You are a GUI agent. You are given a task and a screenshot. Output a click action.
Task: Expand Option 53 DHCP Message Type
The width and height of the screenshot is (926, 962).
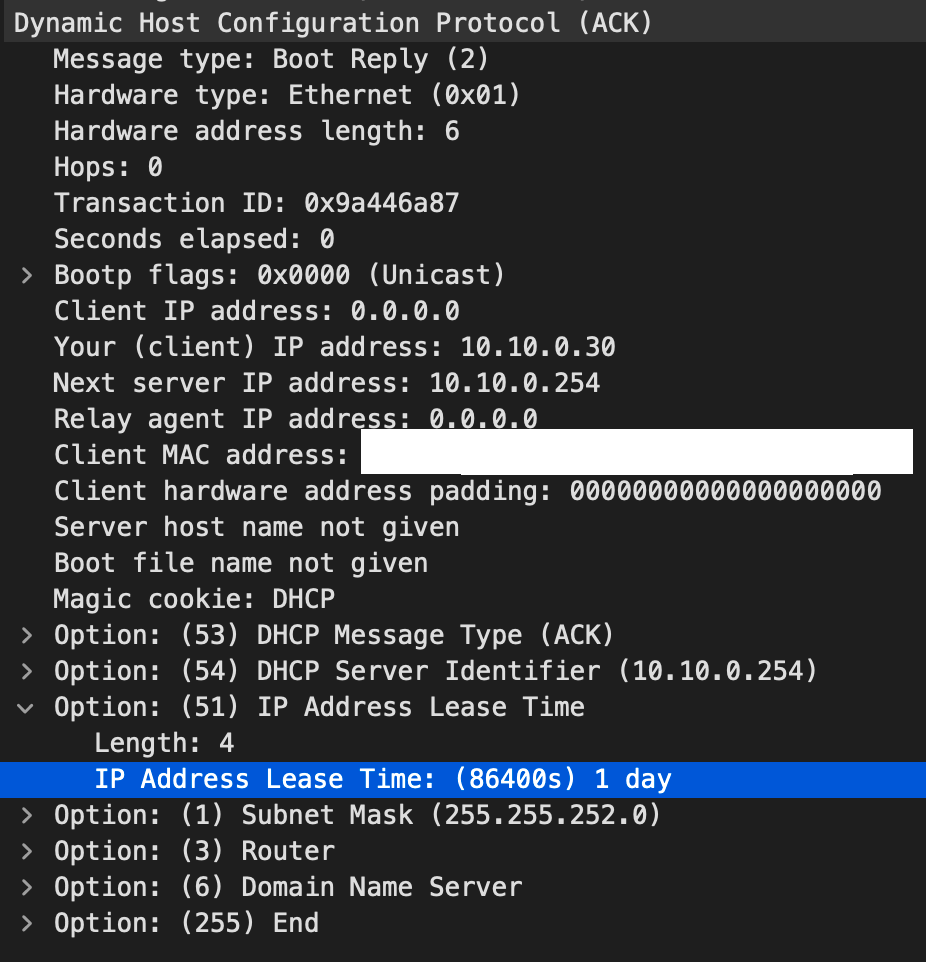tap(26, 636)
